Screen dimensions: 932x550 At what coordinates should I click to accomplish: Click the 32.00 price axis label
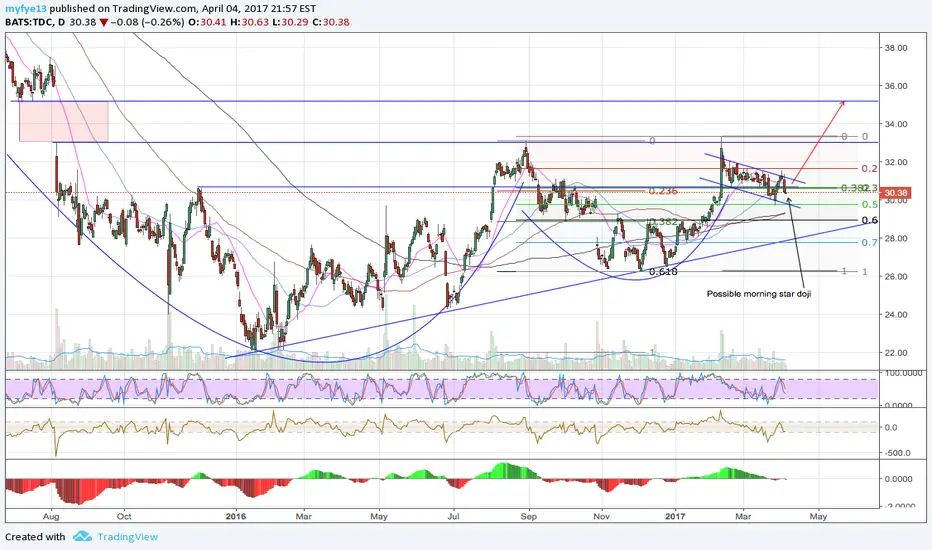896,162
